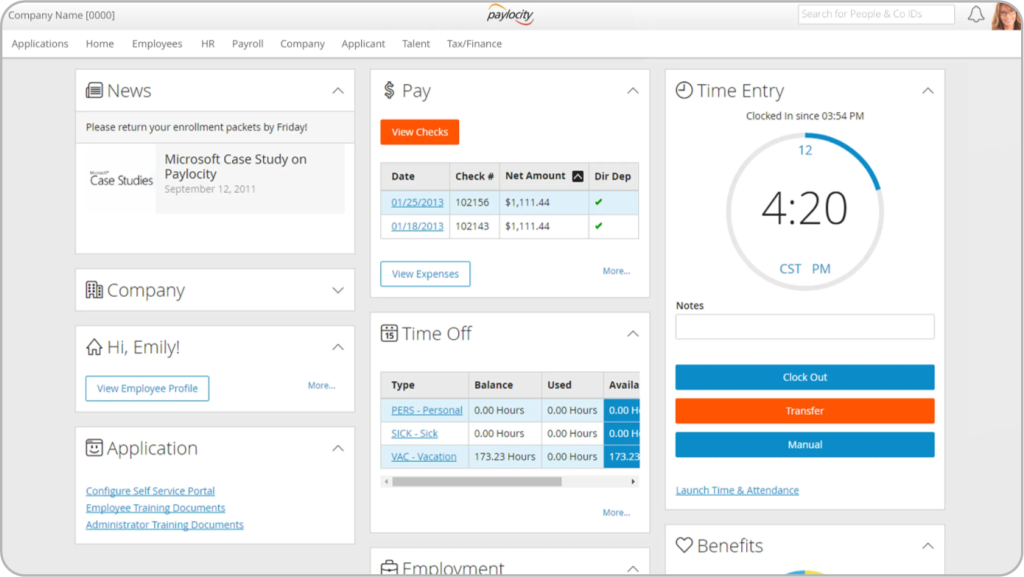The width and height of the screenshot is (1024, 577).
Task: Sort by Net Amount column arrow
Action: [577, 176]
